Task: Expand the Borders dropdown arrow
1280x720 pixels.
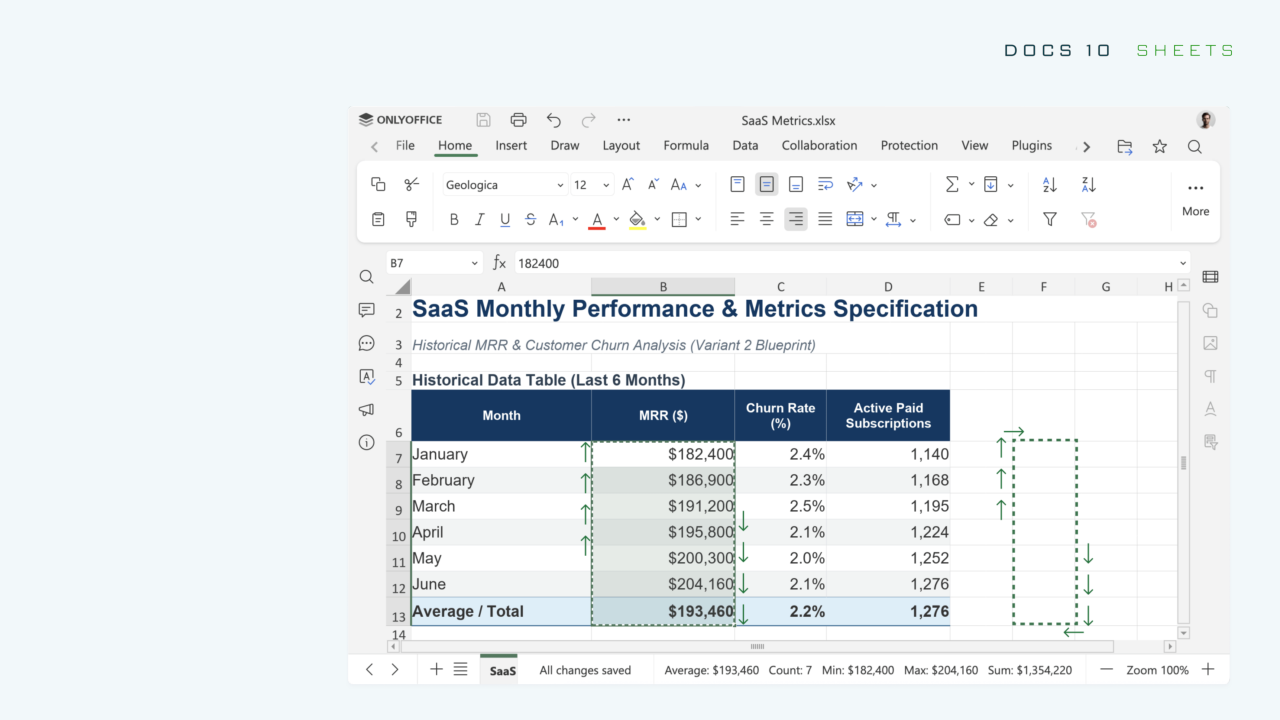Action: (698, 220)
